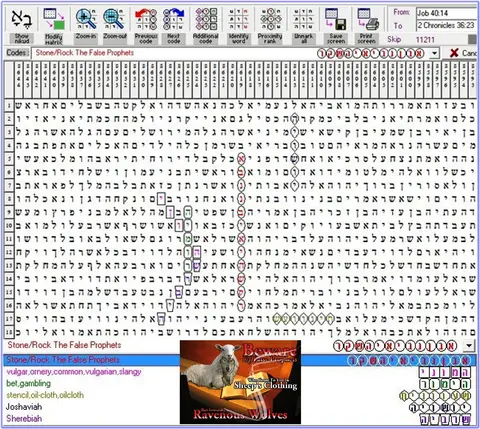Click the Print screen icon
Image resolution: width=480 pixels, height=429 pixels.
click(367, 19)
